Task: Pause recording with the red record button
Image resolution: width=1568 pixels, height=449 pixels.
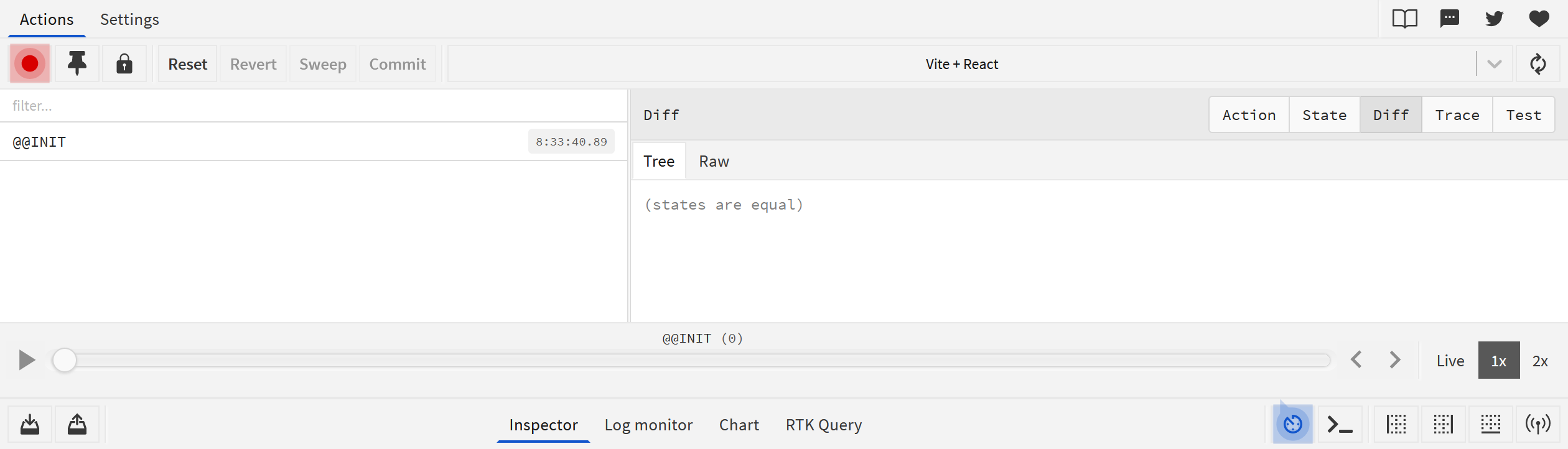Action: click(x=29, y=63)
